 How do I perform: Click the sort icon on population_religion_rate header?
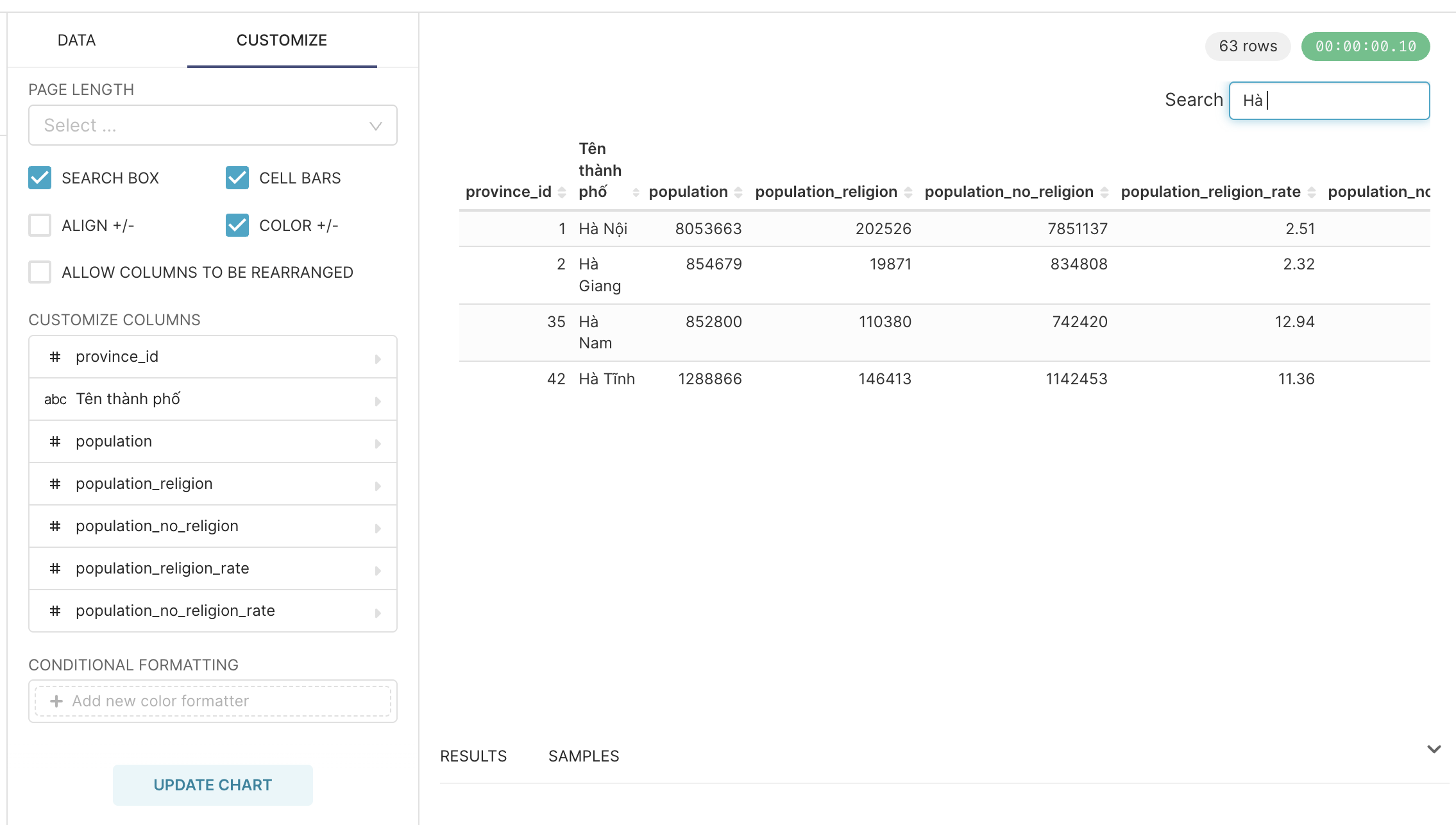click(x=1312, y=191)
